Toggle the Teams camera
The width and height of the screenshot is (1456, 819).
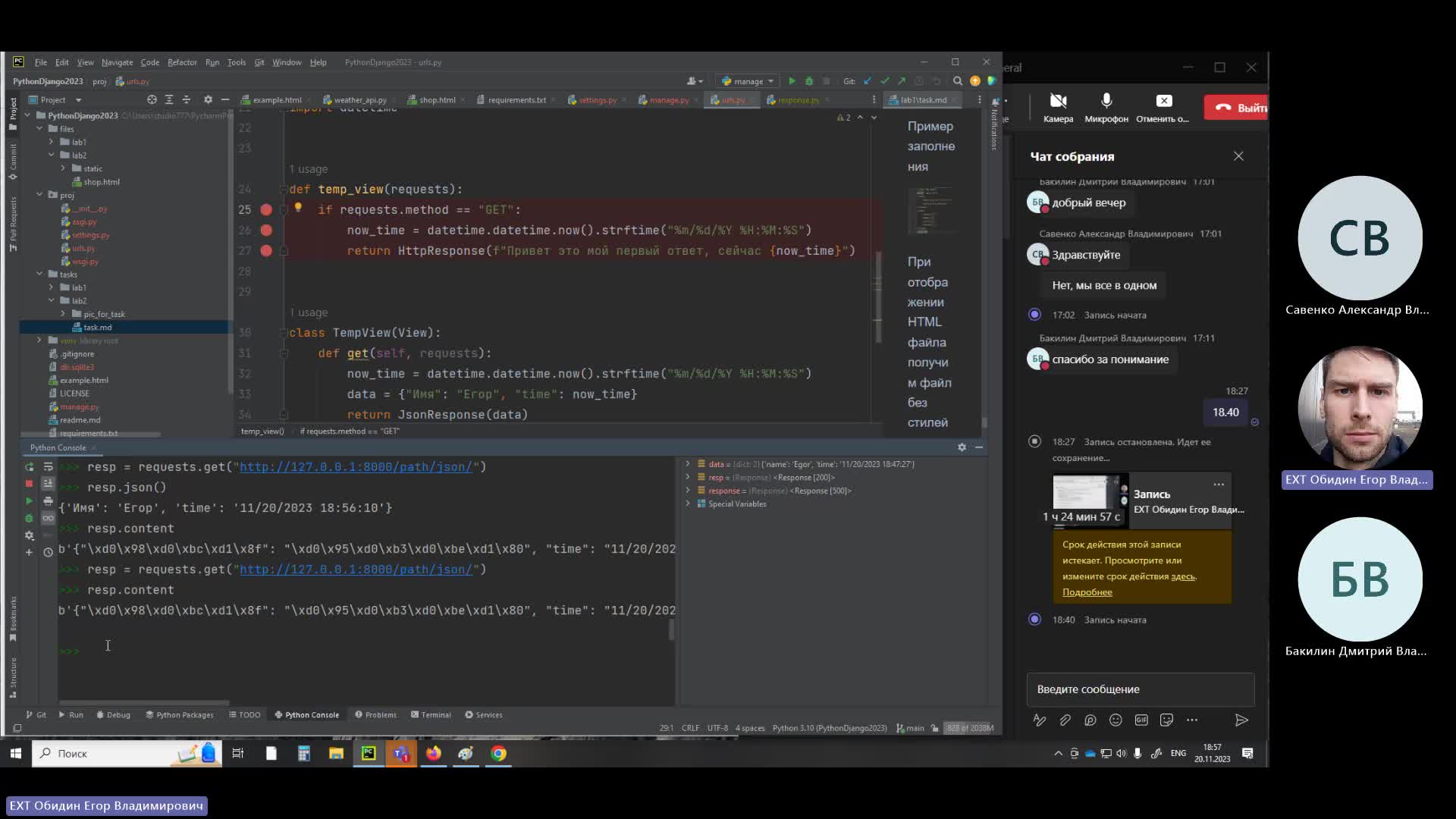point(1058,107)
